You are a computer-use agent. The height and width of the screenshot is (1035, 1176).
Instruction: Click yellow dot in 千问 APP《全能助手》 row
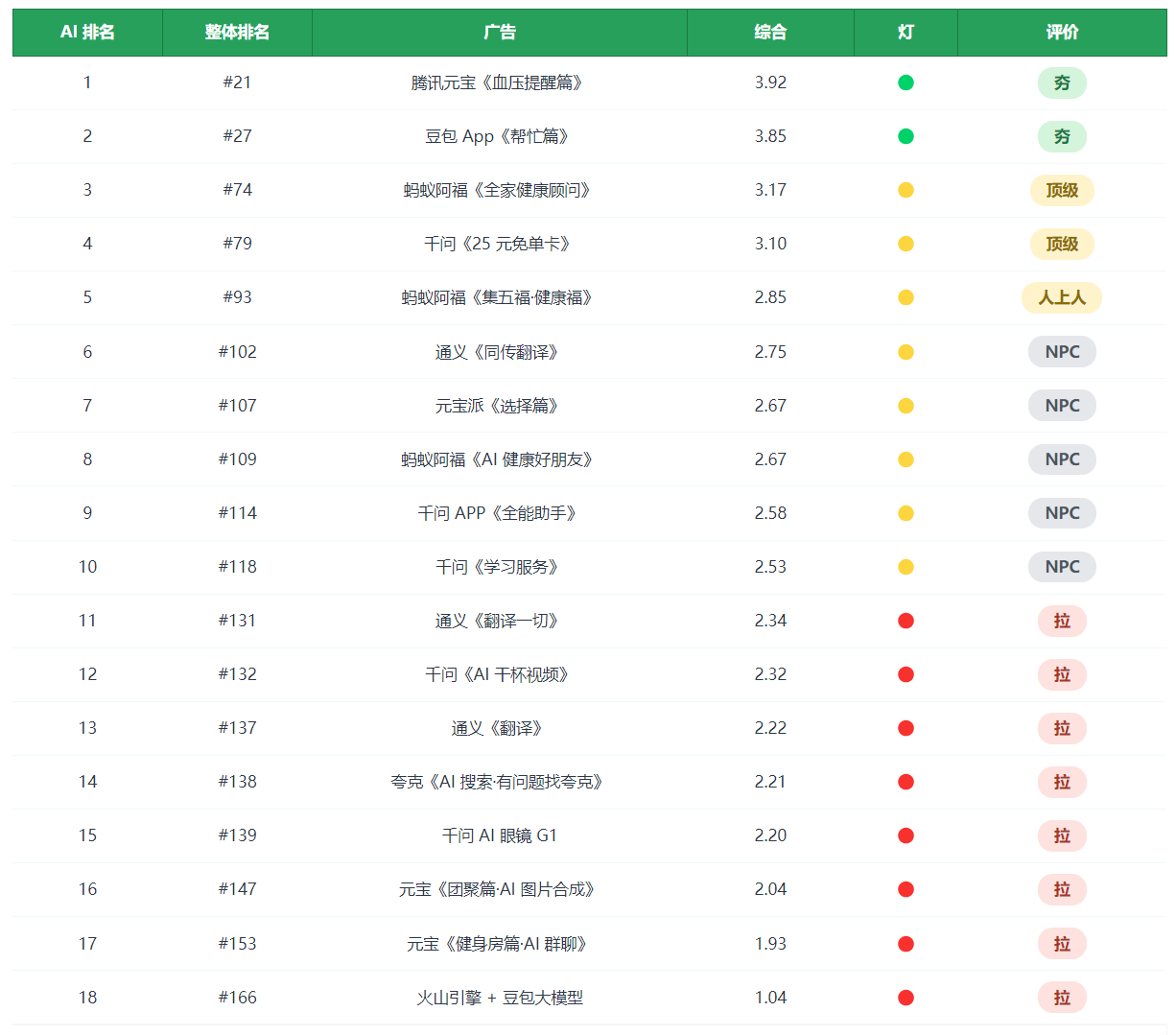click(906, 513)
